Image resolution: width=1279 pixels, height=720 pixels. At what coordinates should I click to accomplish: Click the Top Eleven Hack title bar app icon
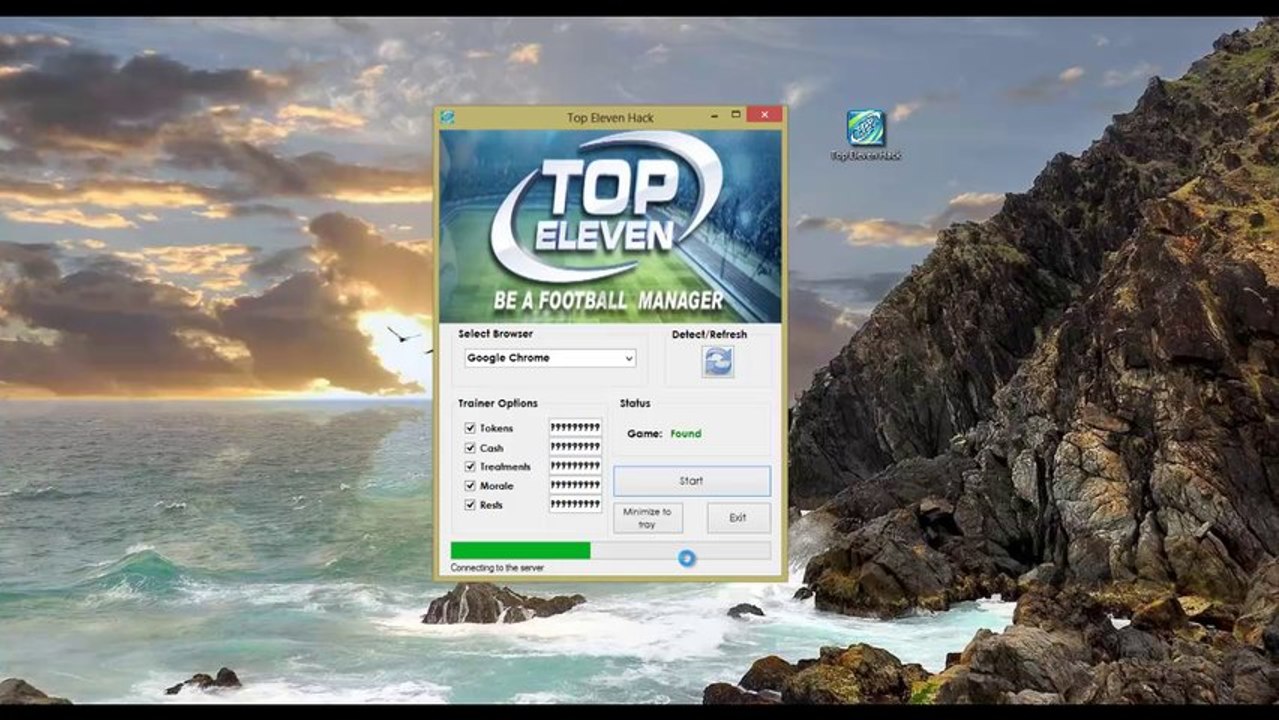[447, 117]
